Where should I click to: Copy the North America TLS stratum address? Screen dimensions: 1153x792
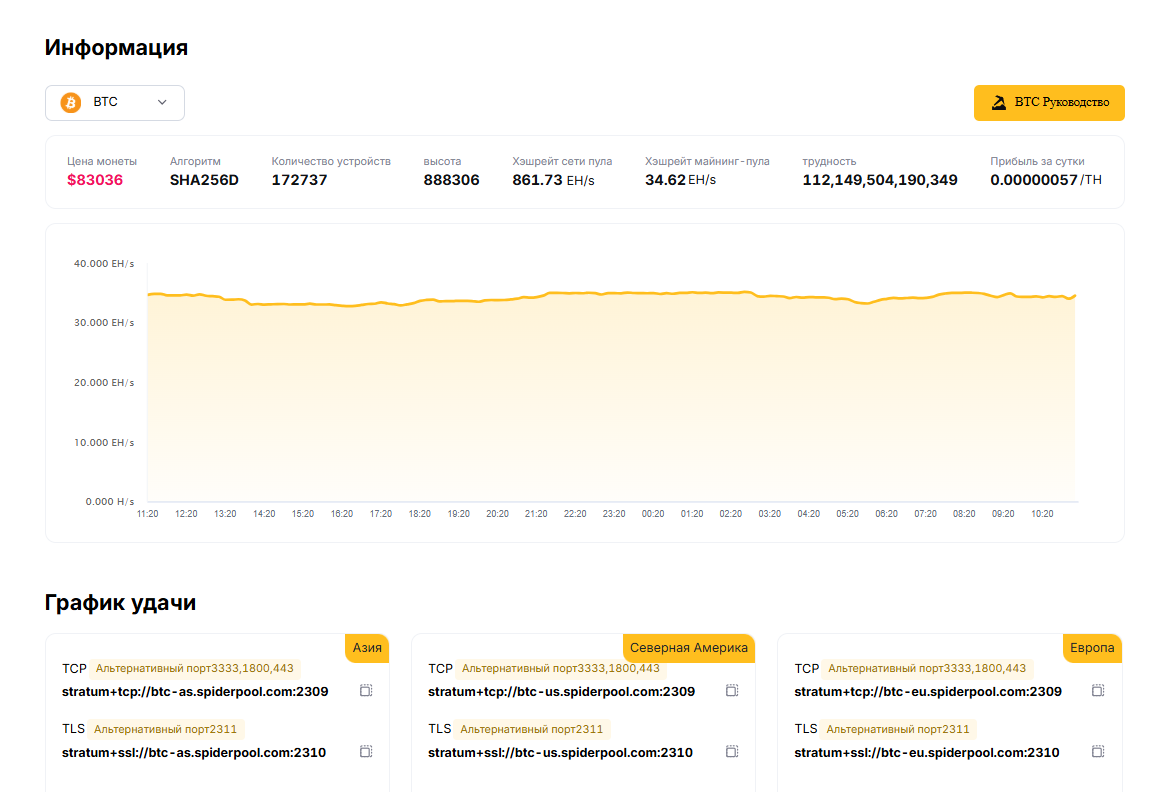tap(732, 751)
